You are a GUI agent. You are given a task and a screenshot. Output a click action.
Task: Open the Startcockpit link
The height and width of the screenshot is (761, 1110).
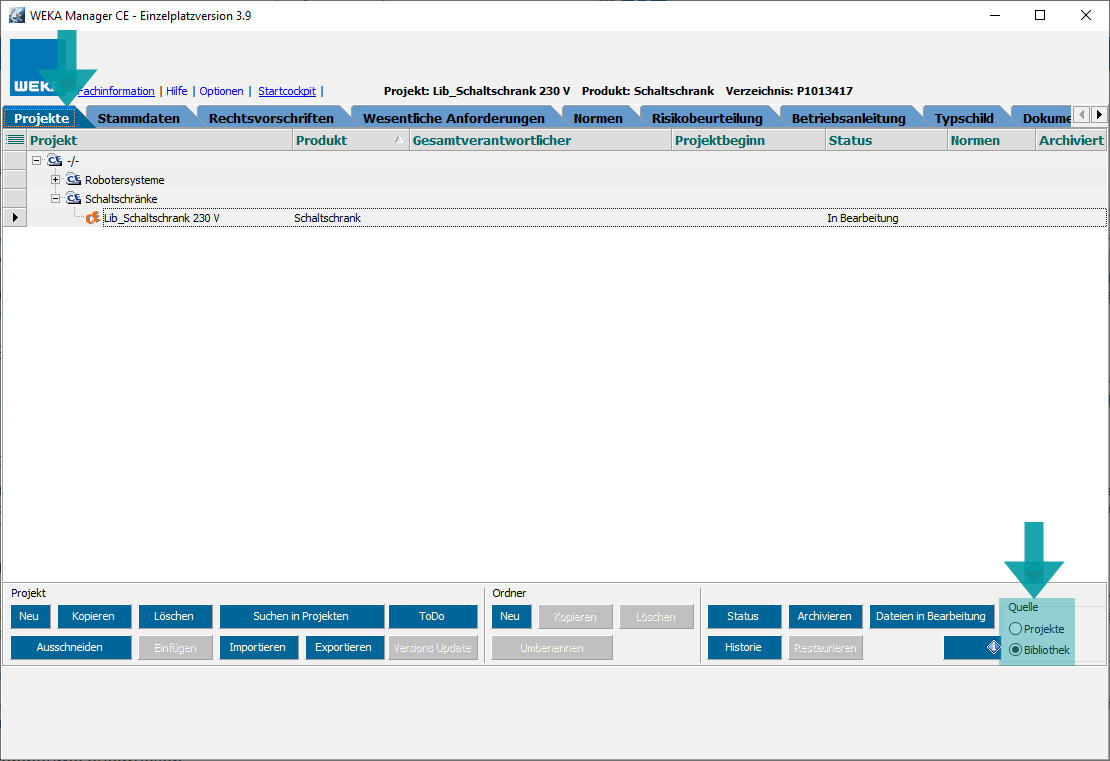[x=286, y=91]
